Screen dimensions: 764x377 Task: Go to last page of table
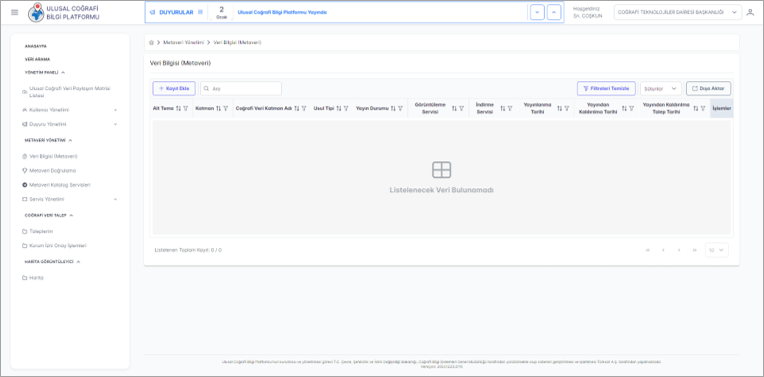694,250
